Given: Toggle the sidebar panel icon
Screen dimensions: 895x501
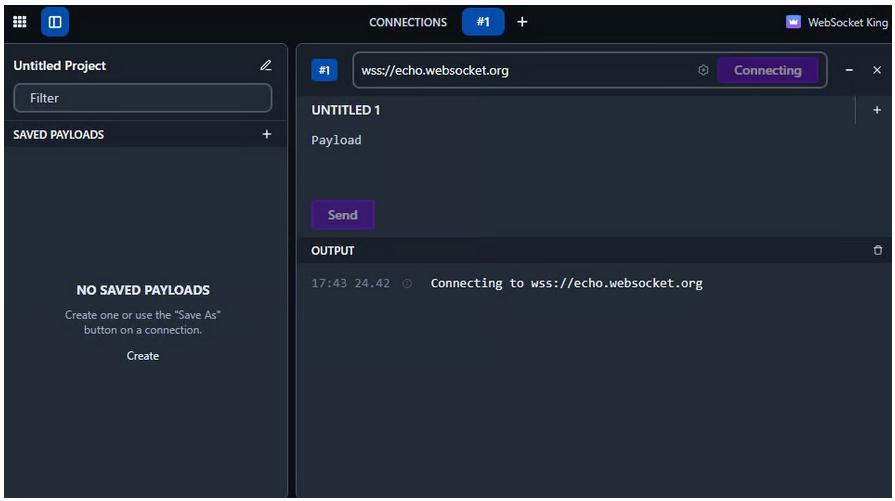Looking at the screenshot, I should pyautogui.click(x=55, y=21).
